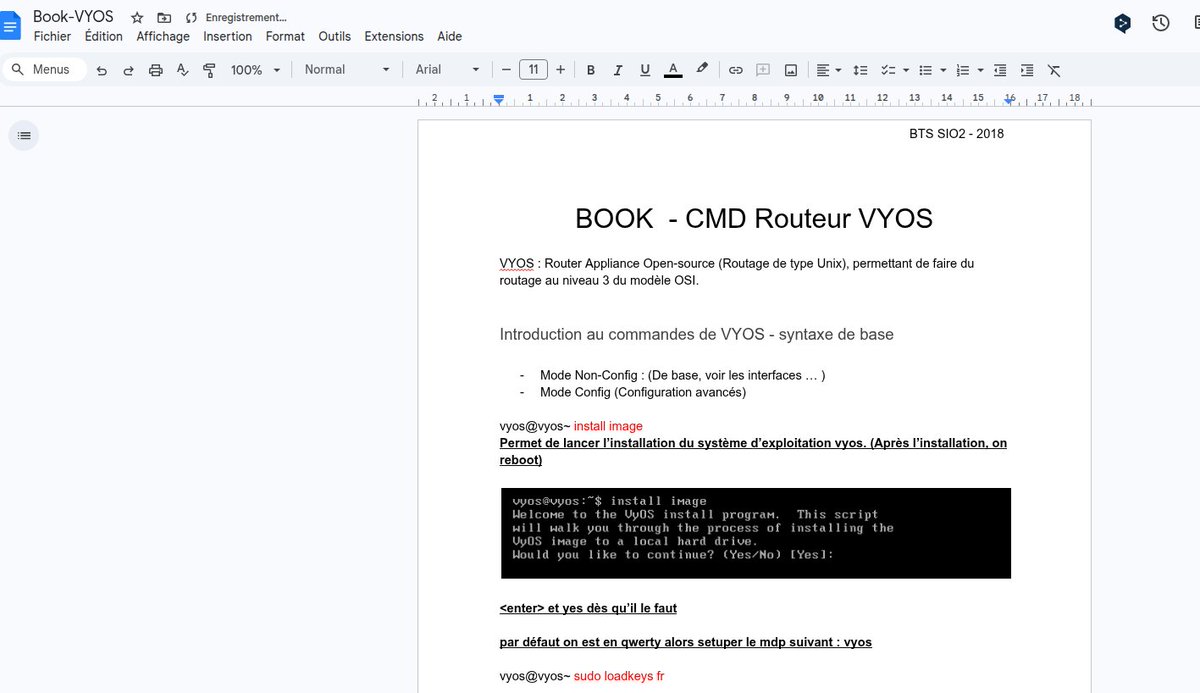Increase paragraph indent
Screen dimensions: 1200x693
(x=1027, y=70)
